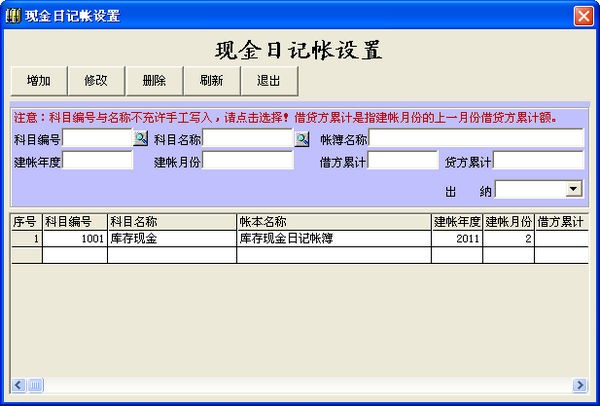600x406 pixels.
Task: Hit the 刷新 (Refresh) button
Action: 211,81
